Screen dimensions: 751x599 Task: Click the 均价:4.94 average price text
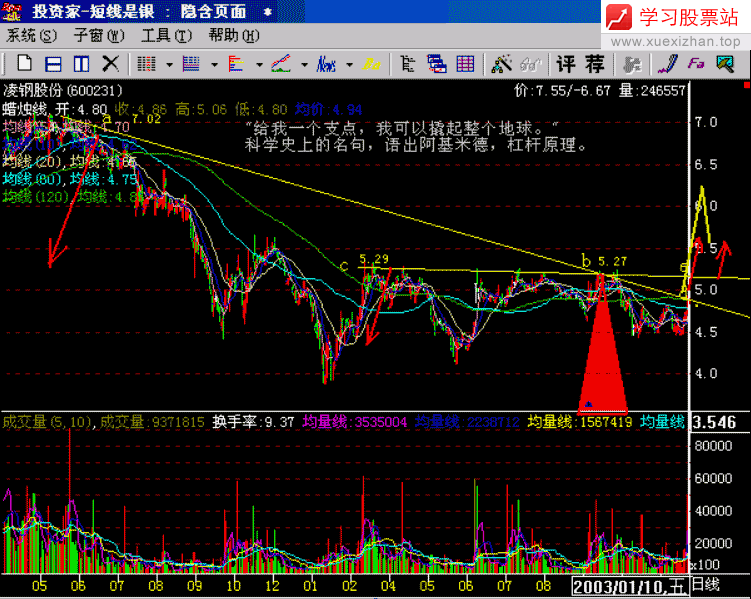tap(328, 109)
